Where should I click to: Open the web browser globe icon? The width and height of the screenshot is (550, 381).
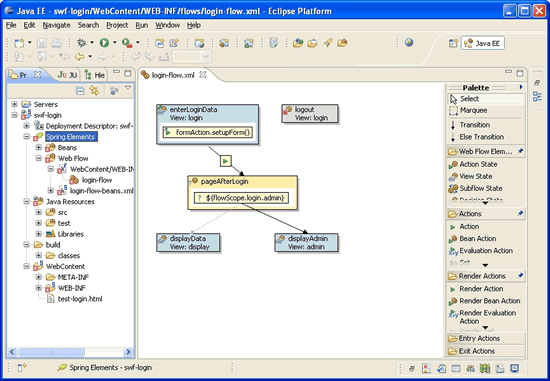point(409,42)
